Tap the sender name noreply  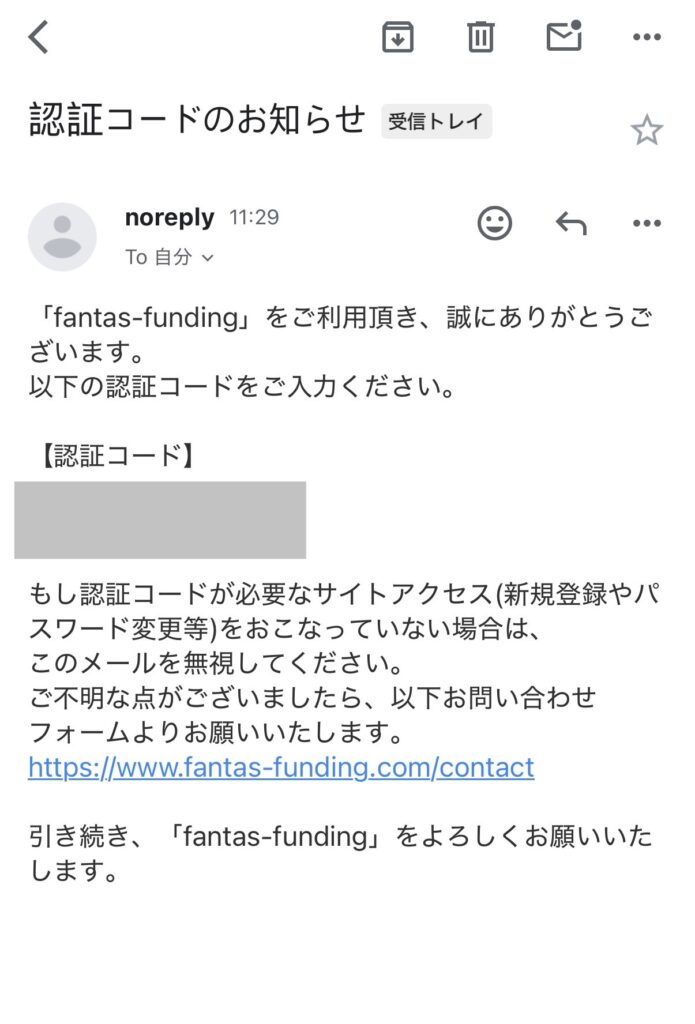(169, 217)
